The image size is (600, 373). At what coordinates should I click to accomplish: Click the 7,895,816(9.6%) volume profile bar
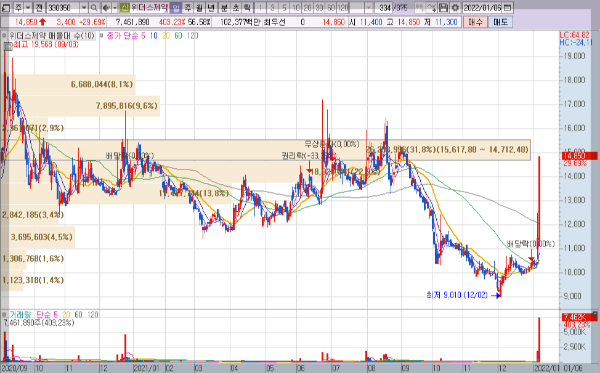80,106
